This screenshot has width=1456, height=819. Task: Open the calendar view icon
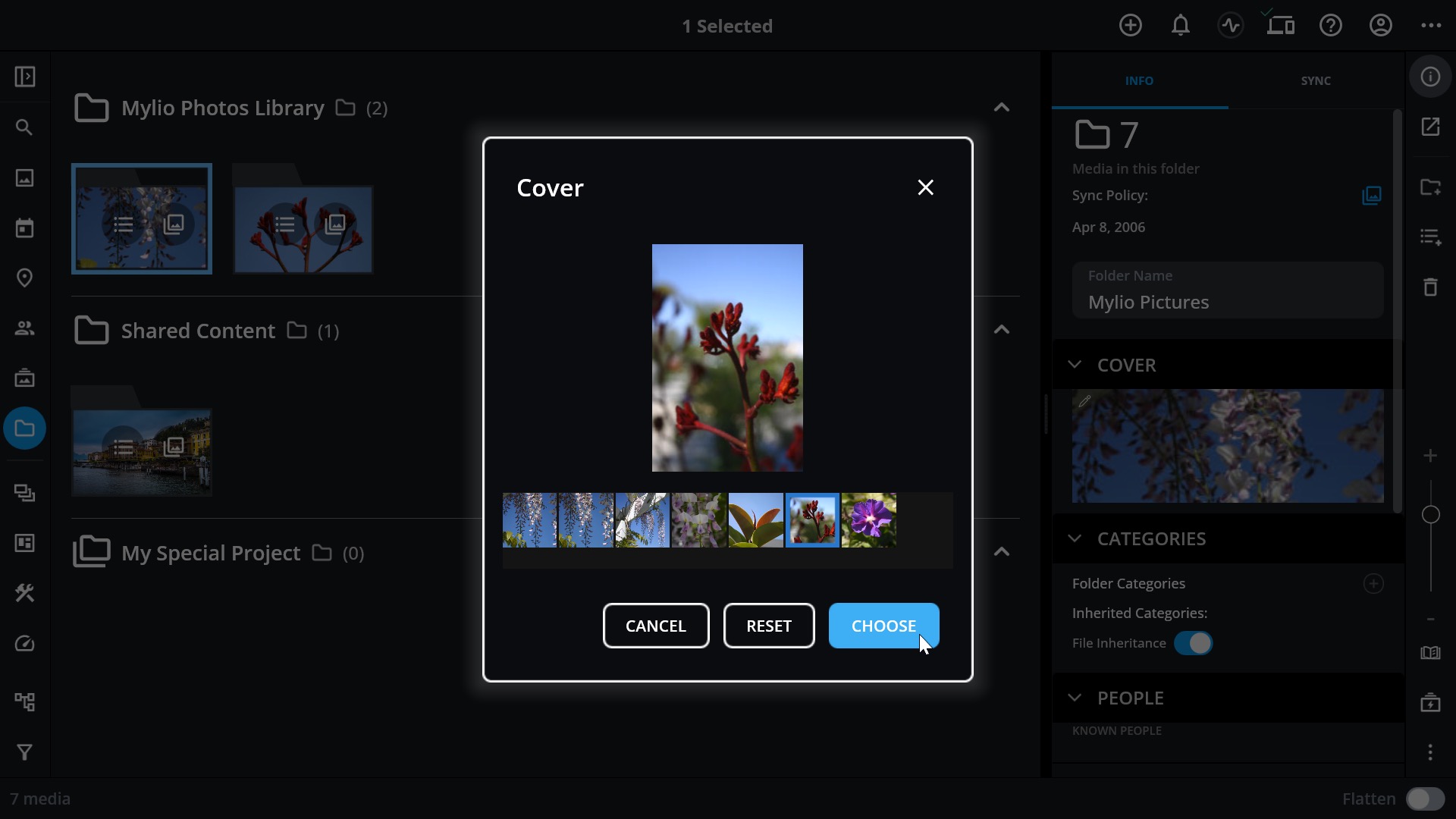point(25,228)
